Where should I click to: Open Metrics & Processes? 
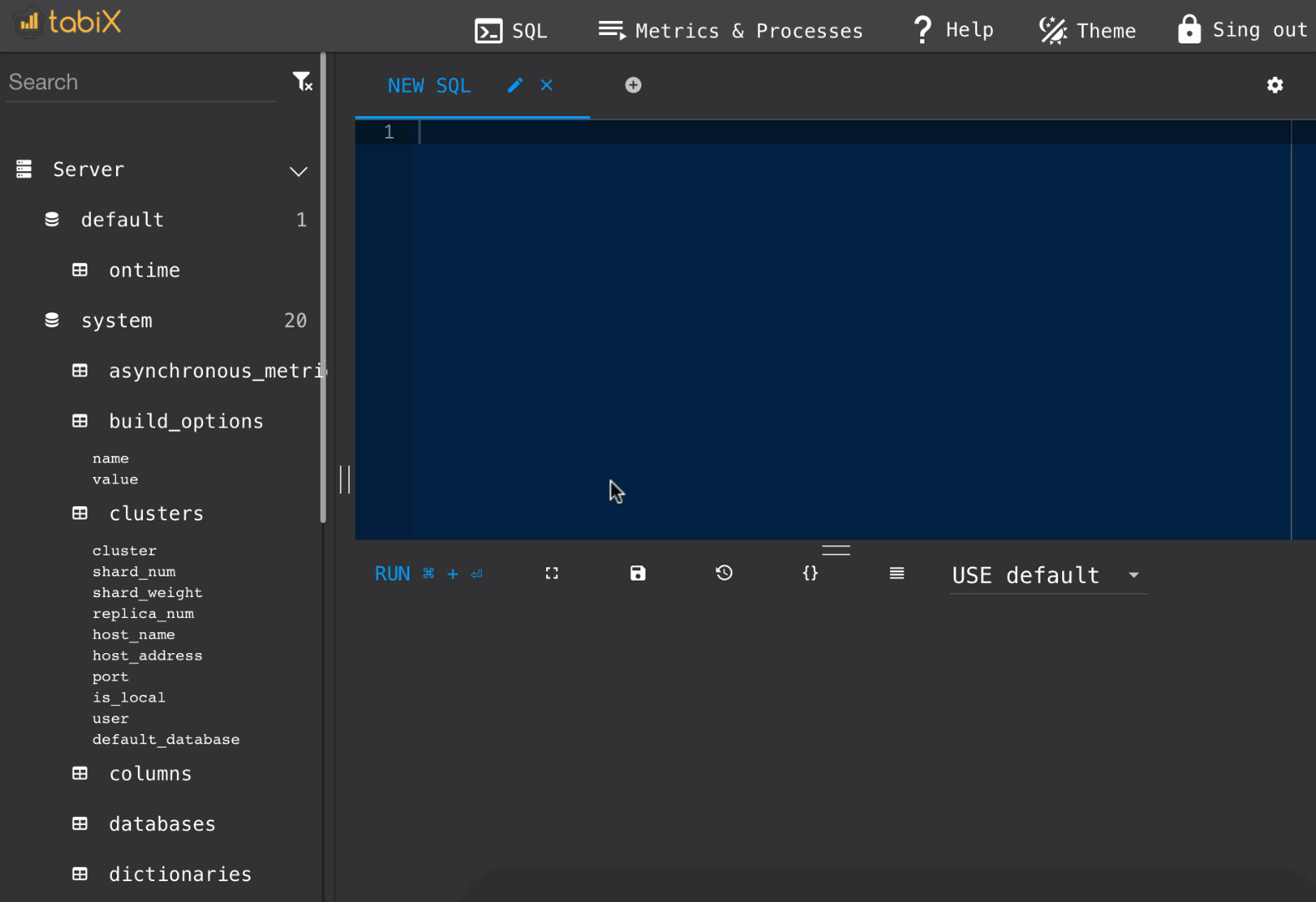(x=731, y=31)
